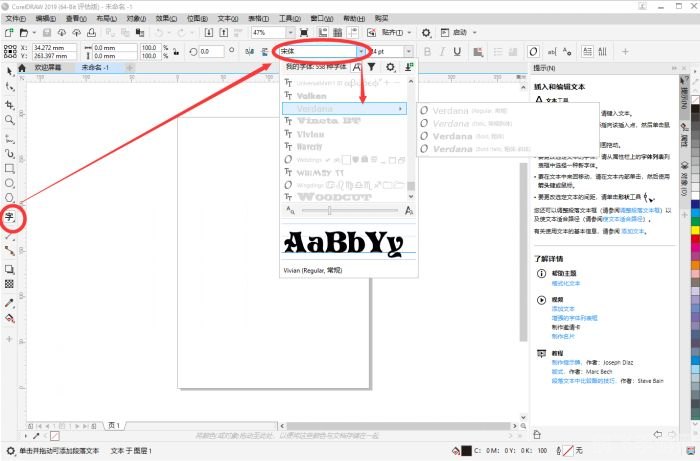Select the Crop tool in the toolbox
The width and height of the screenshot is (700, 461).
pos(9,103)
